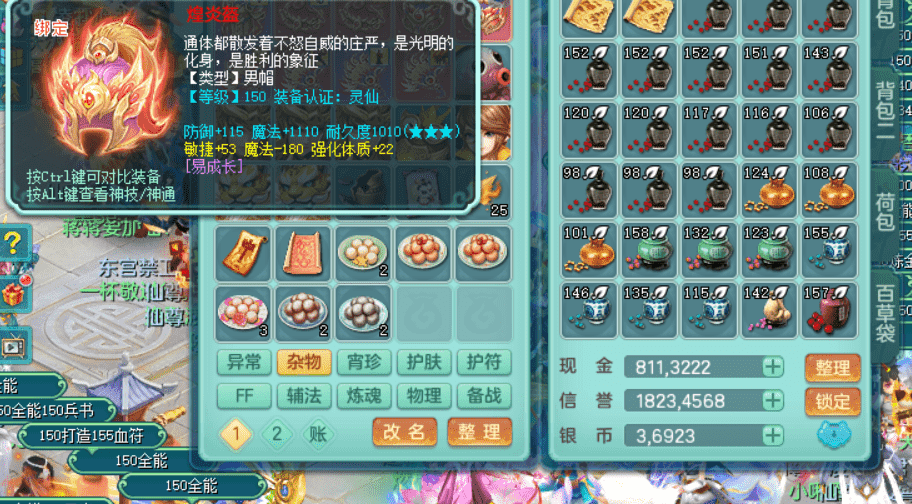
Task: Select the level 157 red wine jar item
Action: click(829, 310)
